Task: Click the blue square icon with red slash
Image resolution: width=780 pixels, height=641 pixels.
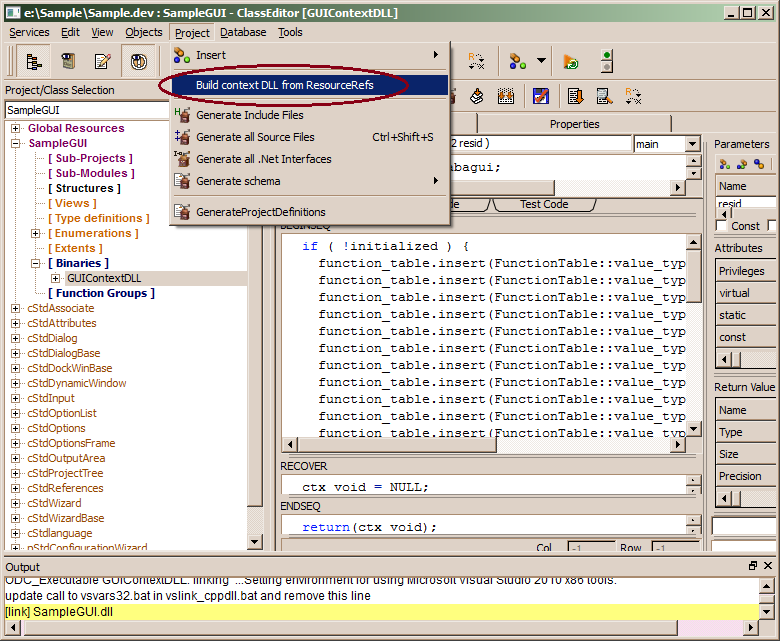Action: tap(540, 96)
